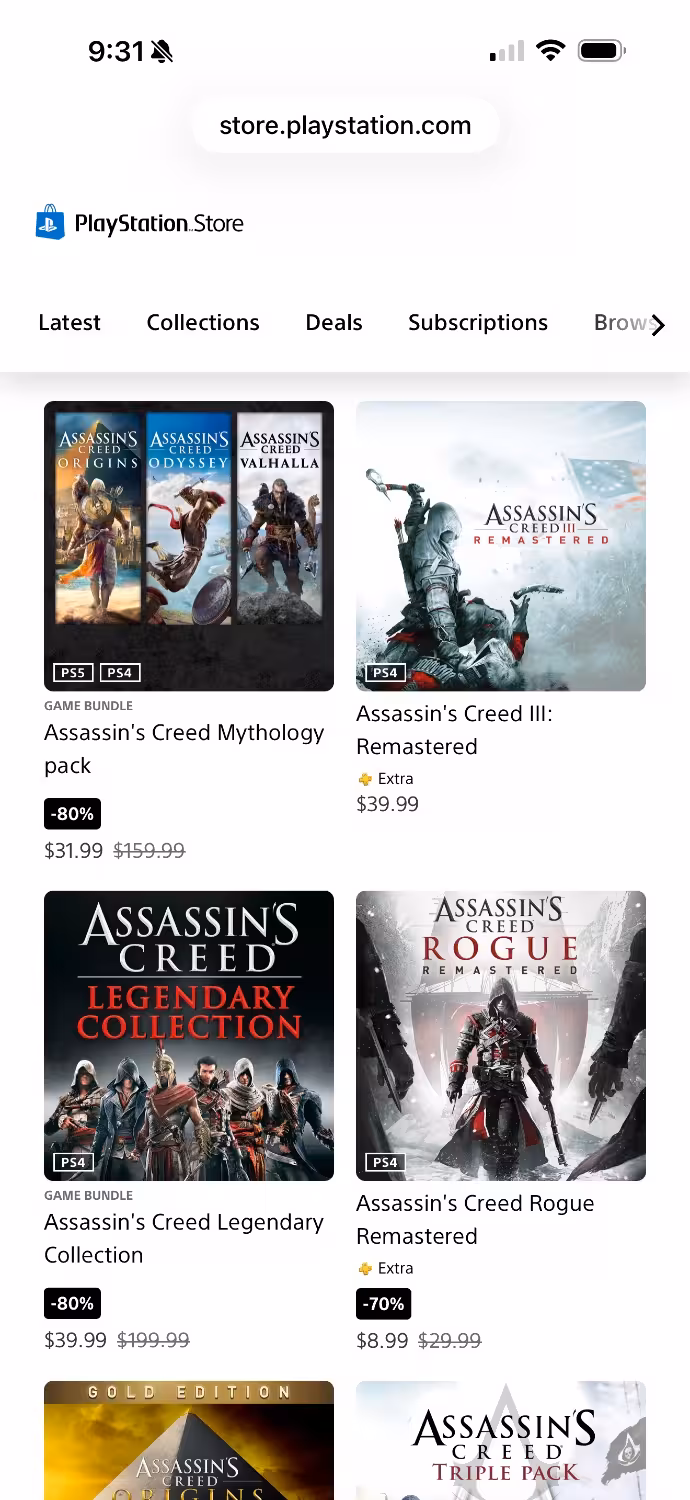Tap the Wi-Fi icon in status bar
Viewport: 690px width, 1500px height.
pyautogui.click(x=549, y=50)
